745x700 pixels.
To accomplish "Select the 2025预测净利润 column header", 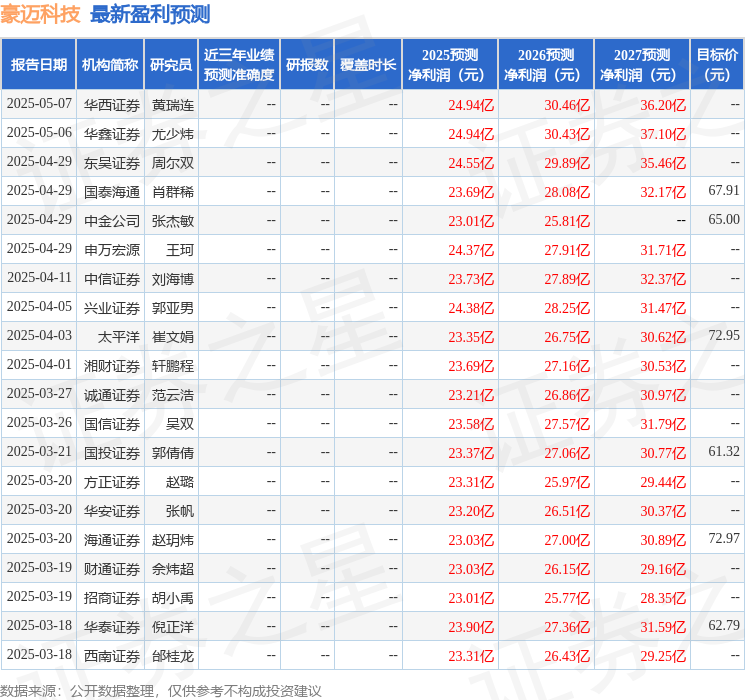I will click(450, 65).
